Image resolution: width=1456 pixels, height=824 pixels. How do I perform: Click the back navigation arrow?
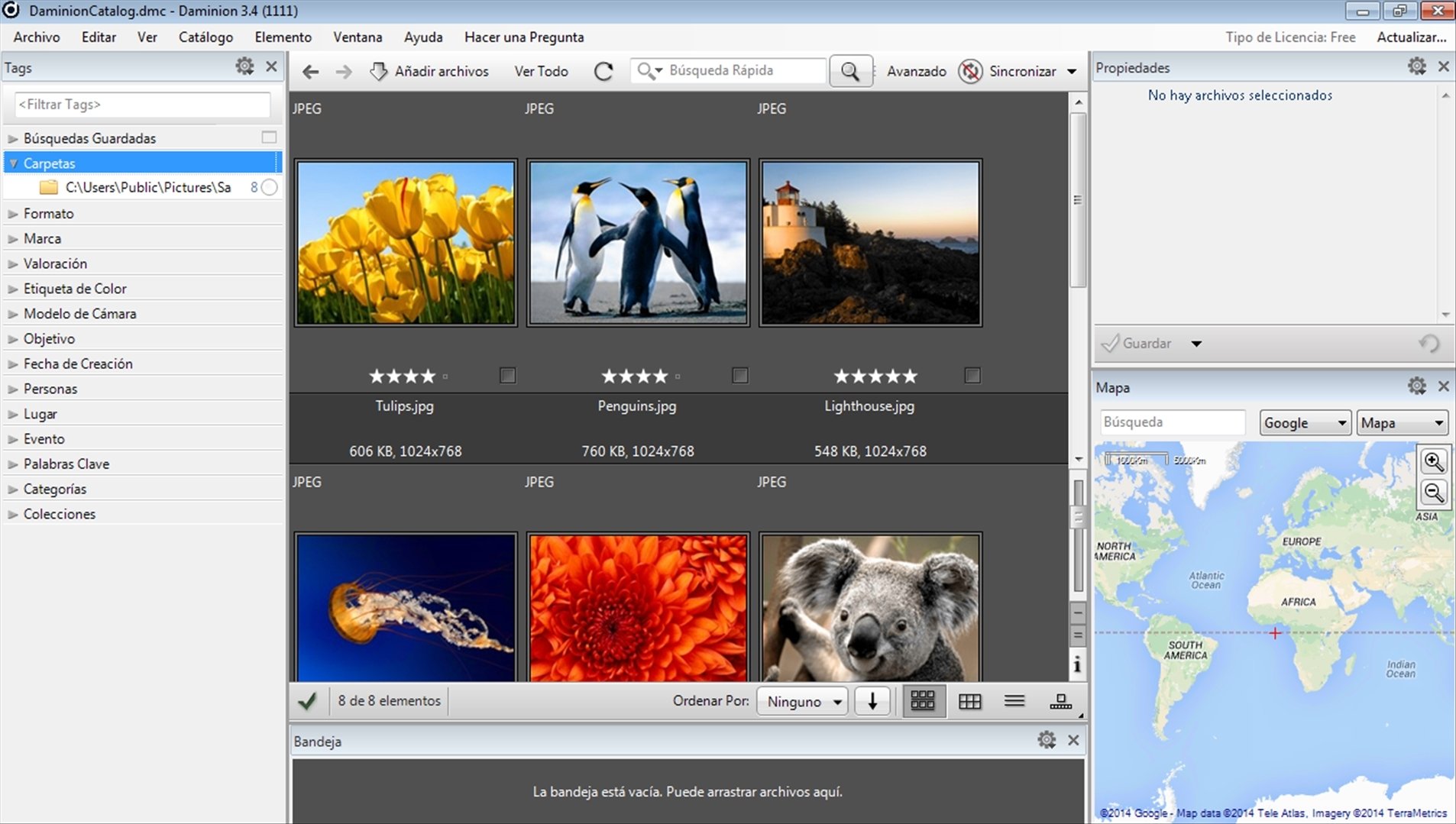[310, 71]
